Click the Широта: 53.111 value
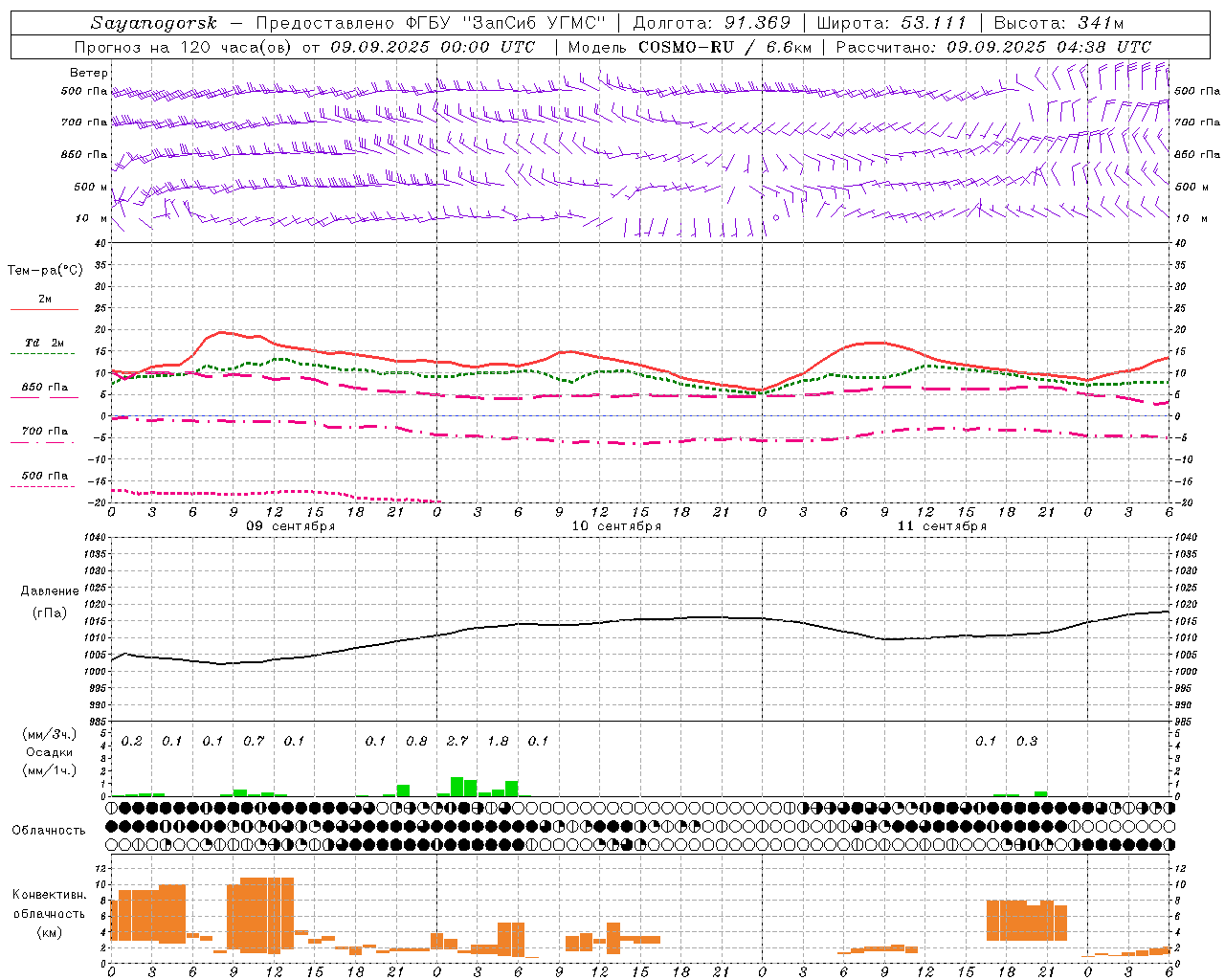Viewport: 1225px width, 980px height. pyautogui.click(x=892, y=23)
